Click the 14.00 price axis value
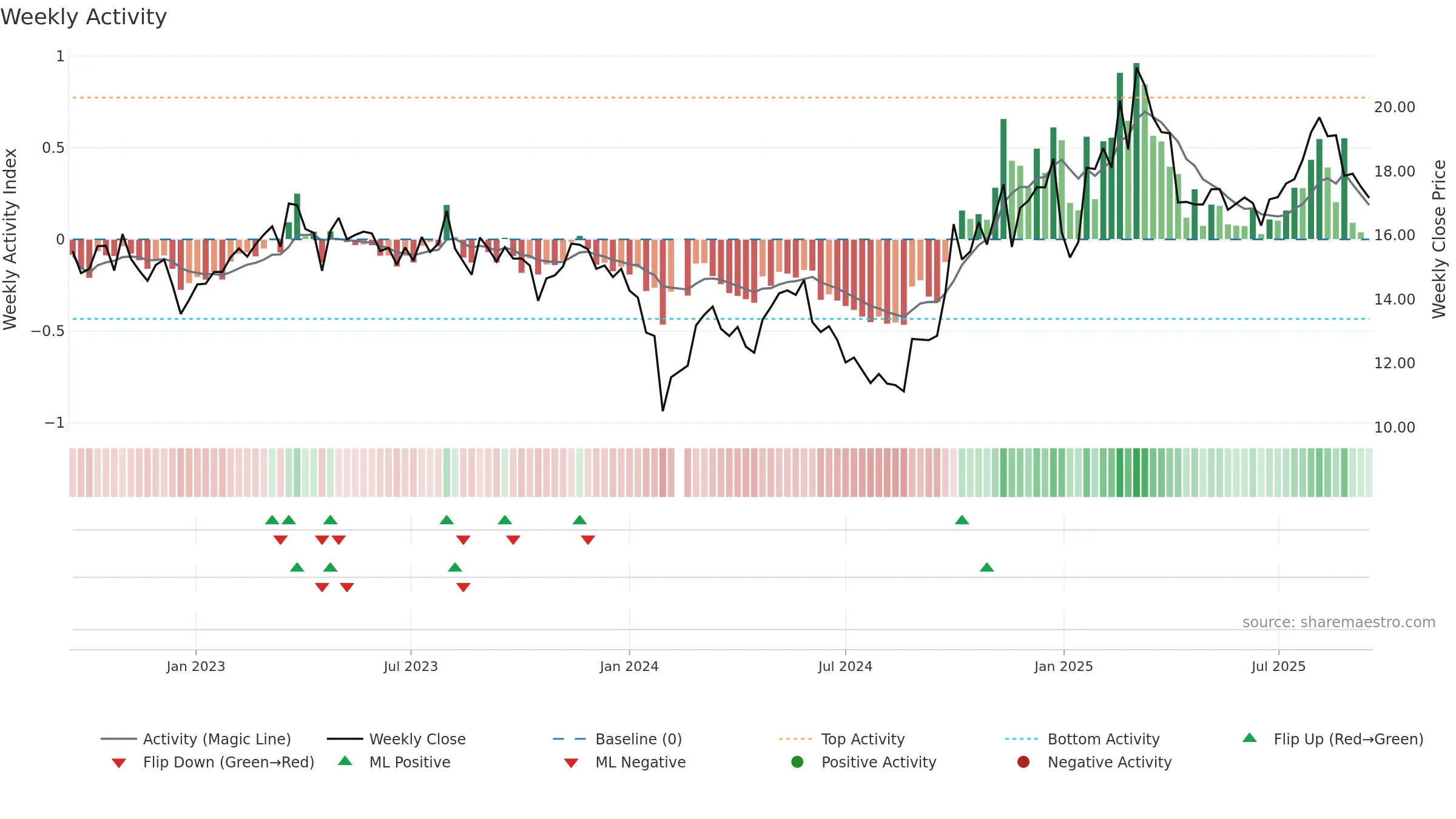 pyautogui.click(x=1394, y=300)
